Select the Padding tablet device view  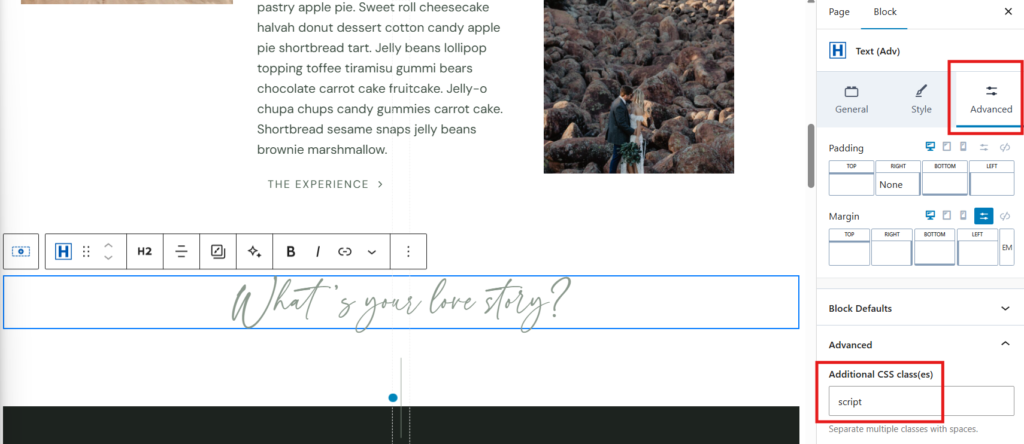[947, 147]
